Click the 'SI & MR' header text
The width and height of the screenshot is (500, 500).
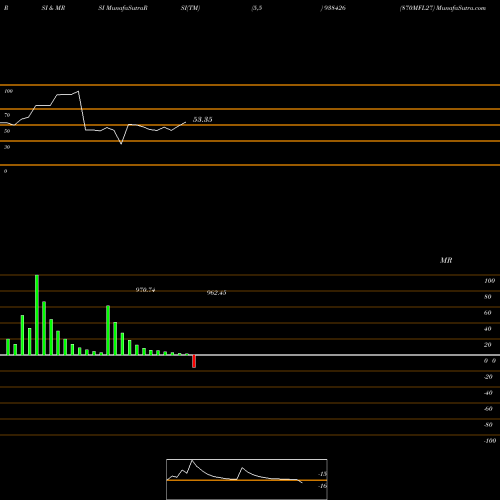point(53,8)
